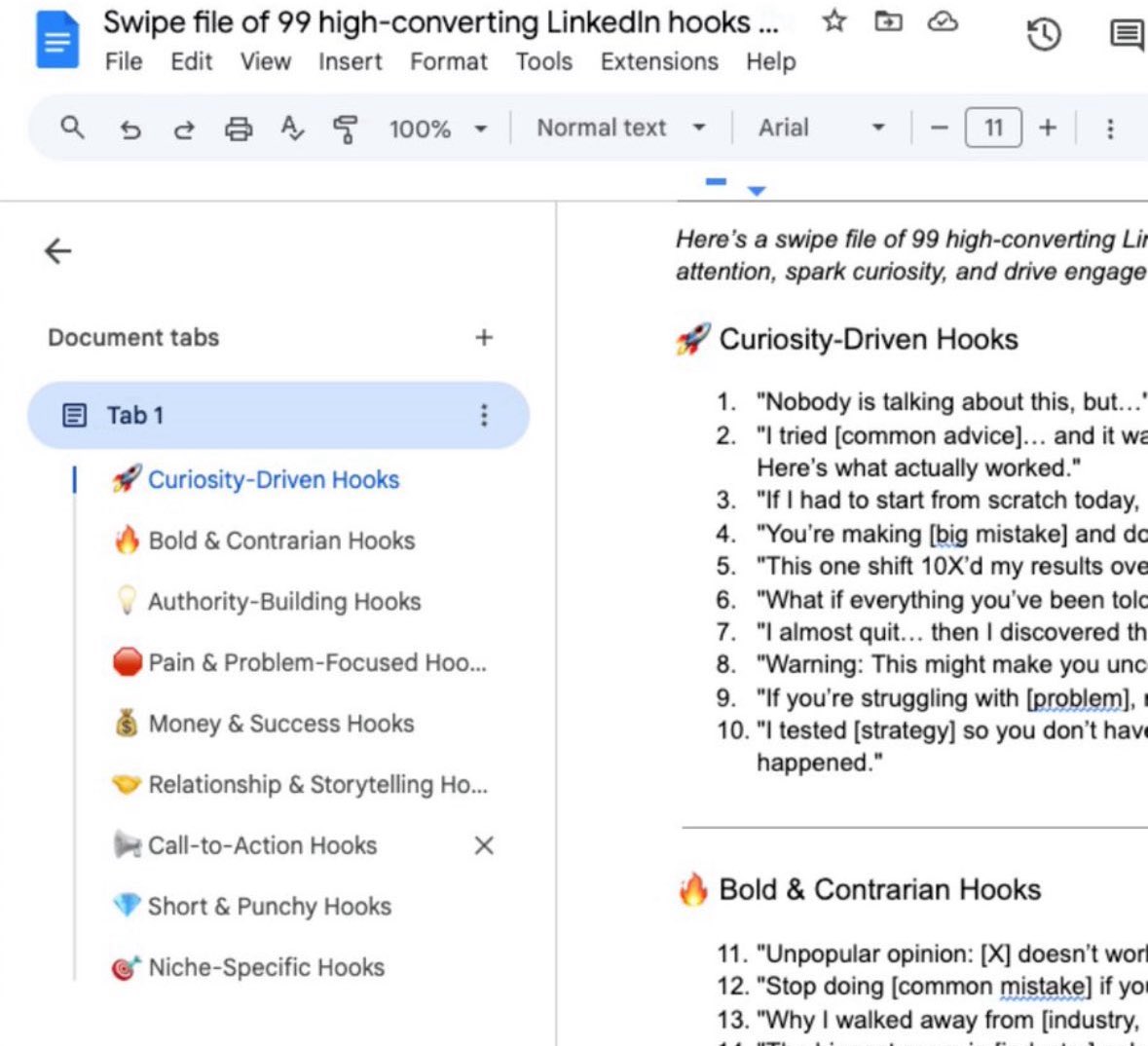The width and height of the screenshot is (1148, 1046).
Task: Open the View menu
Action: pyautogui.click(x=265, y=61)
